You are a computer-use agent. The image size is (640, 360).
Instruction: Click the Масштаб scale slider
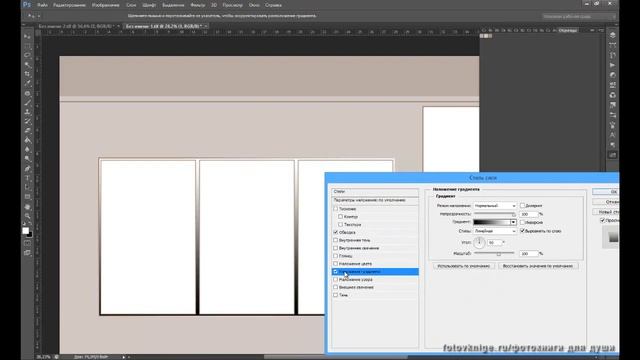(x=494, y=253)
